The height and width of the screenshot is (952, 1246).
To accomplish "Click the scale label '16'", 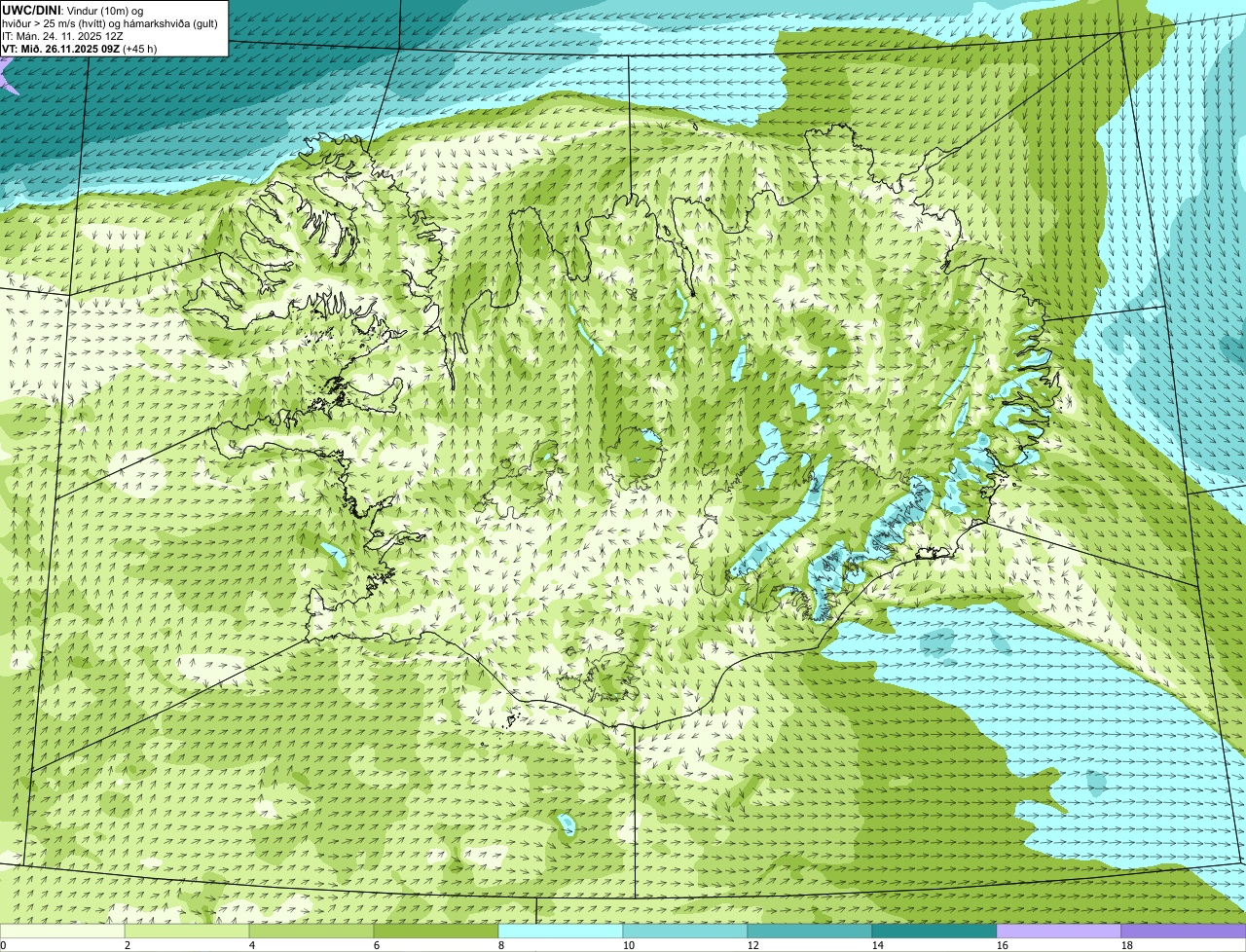I will [1003, 945].
